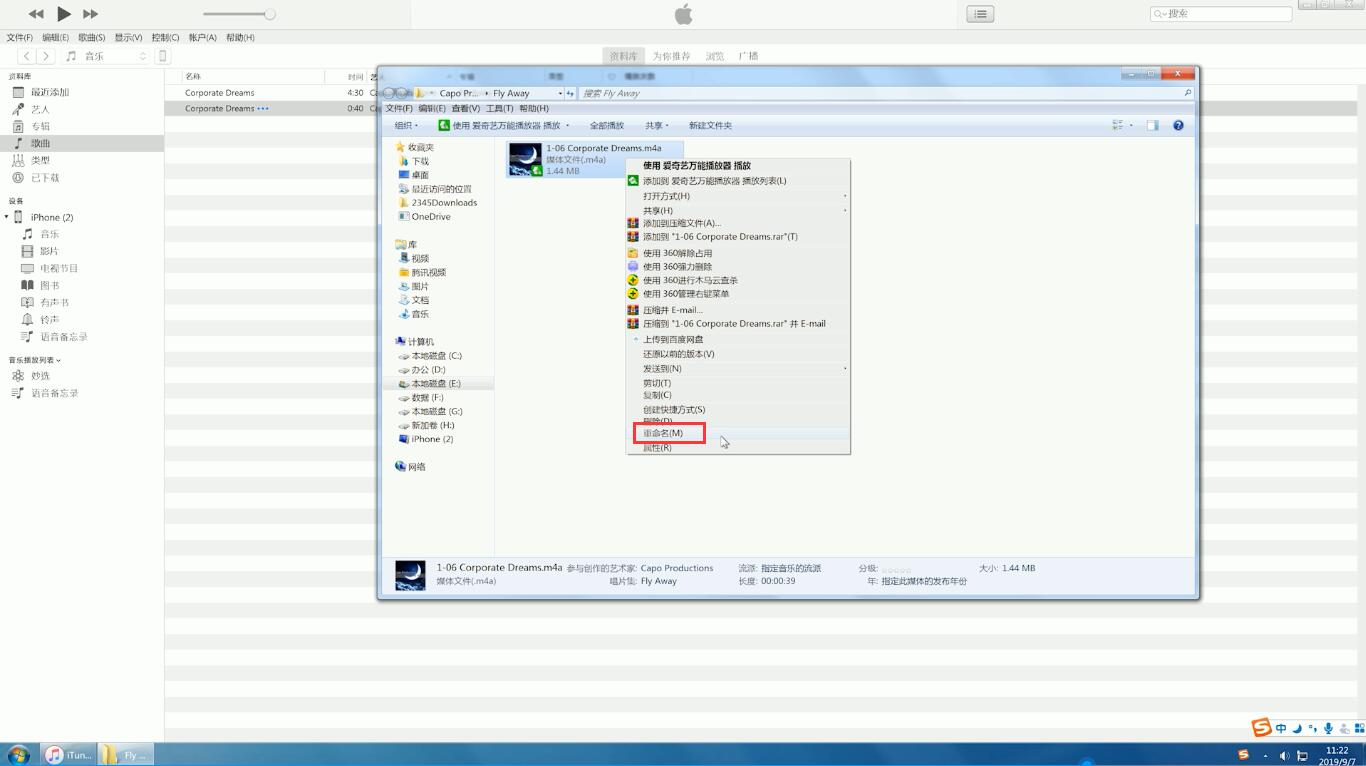
Task: Select 最近添加 in iTunes sidebar
Action: [50, 92]
